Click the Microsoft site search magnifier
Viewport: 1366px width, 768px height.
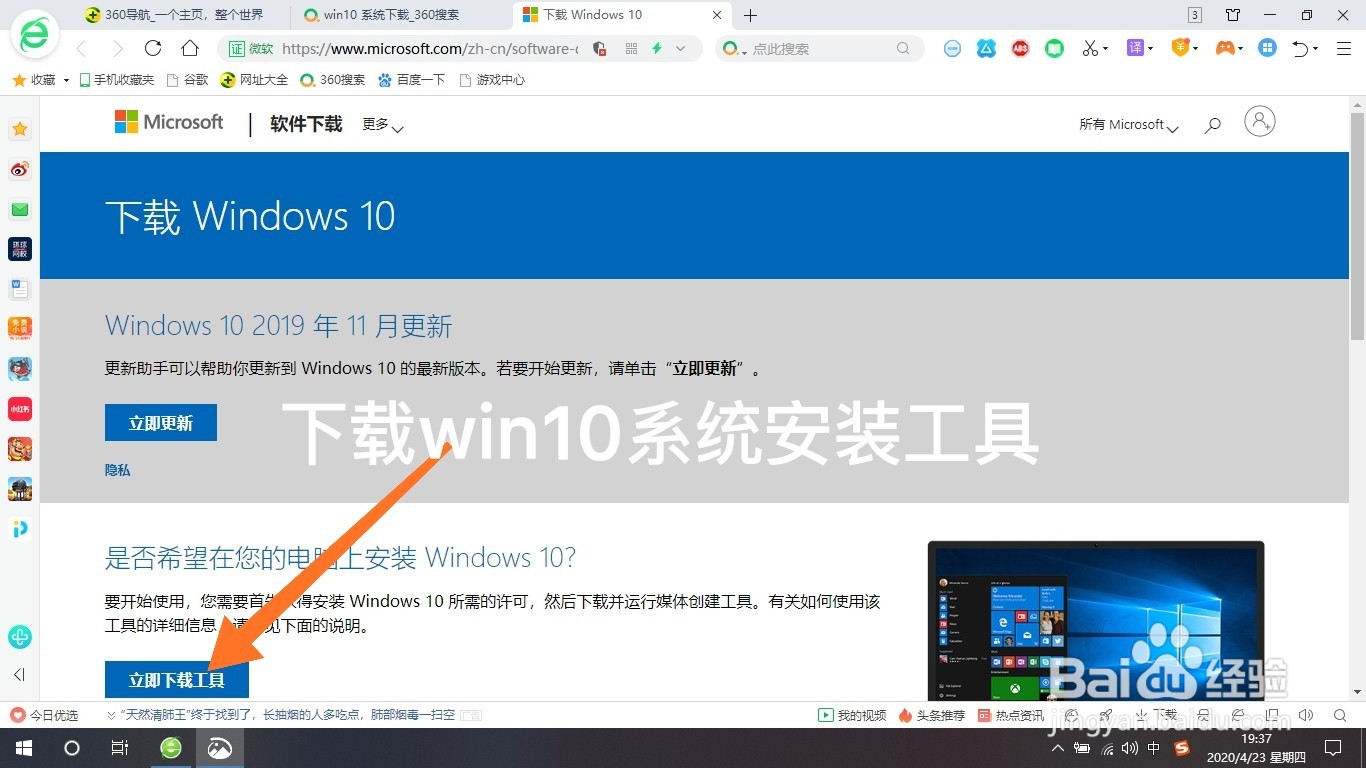[x=1213, y=125]
